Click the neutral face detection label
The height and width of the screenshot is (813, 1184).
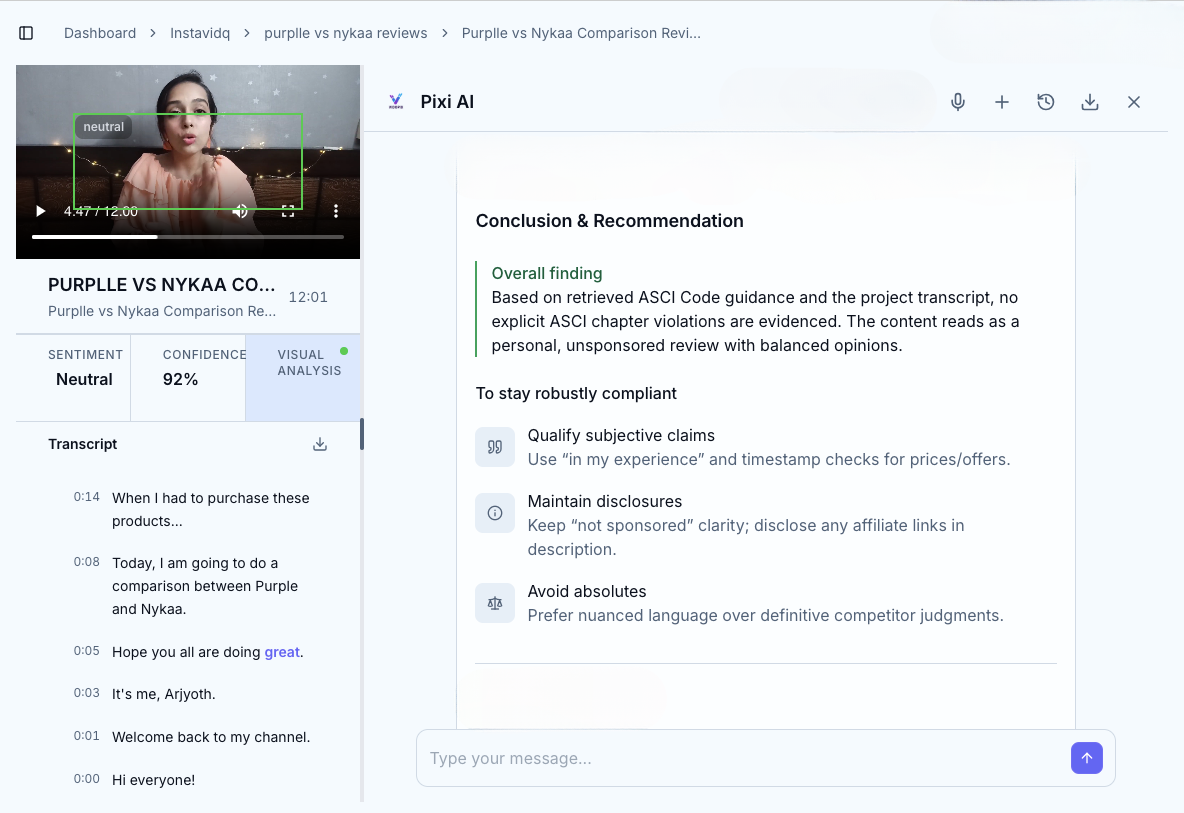(103, 127)
